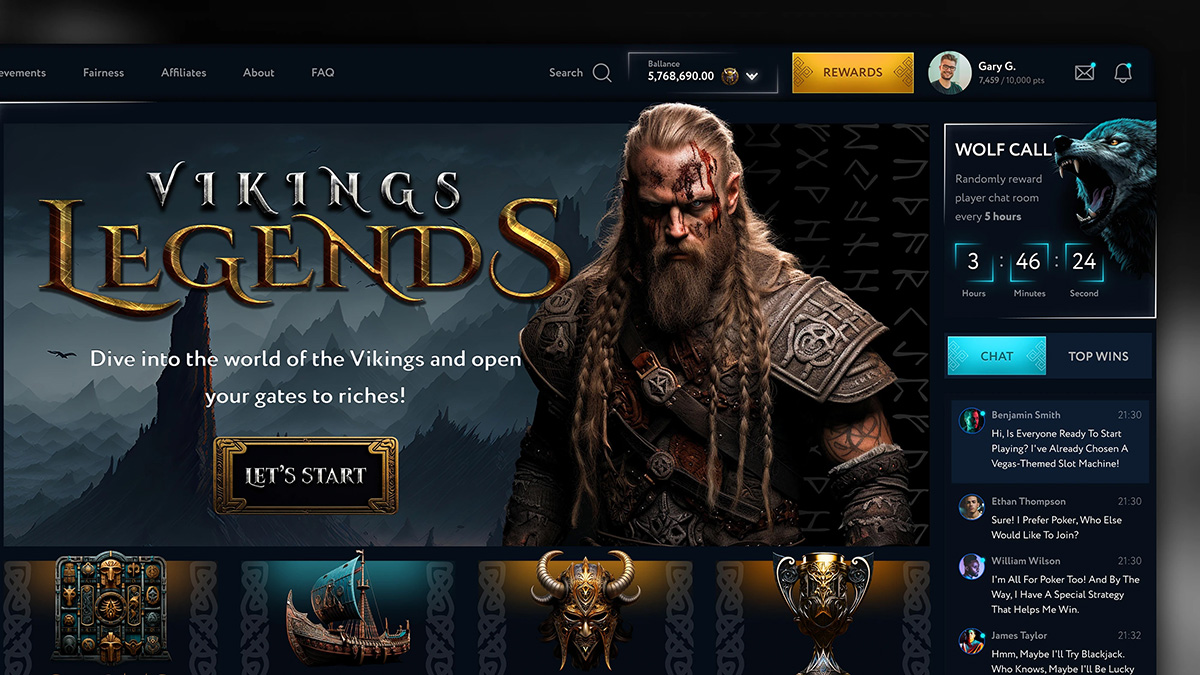This screenshot has width=1200, height=675.
Task: Click William Wilson's chat avatar
Action: (x=971, y=566)
